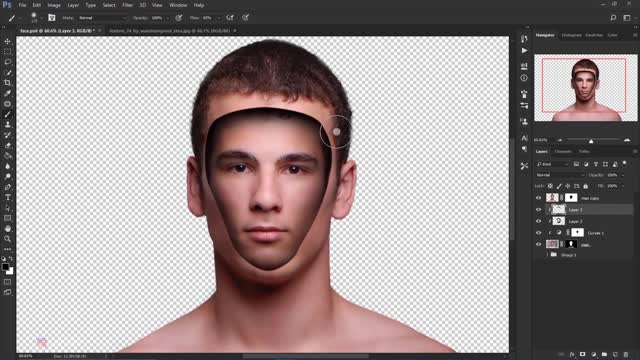This screenshot has height=360, width=640.
Task: Open the Brush Settings panel toggle
Action: coord(51,18)
